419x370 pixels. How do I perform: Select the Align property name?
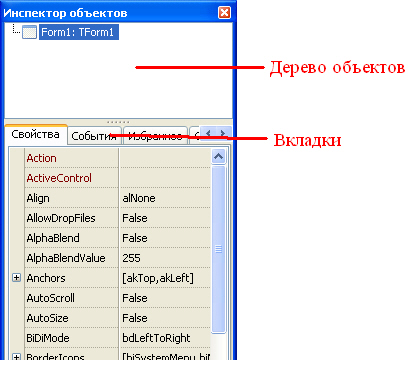pyautogui.click(x=38, y=198)
